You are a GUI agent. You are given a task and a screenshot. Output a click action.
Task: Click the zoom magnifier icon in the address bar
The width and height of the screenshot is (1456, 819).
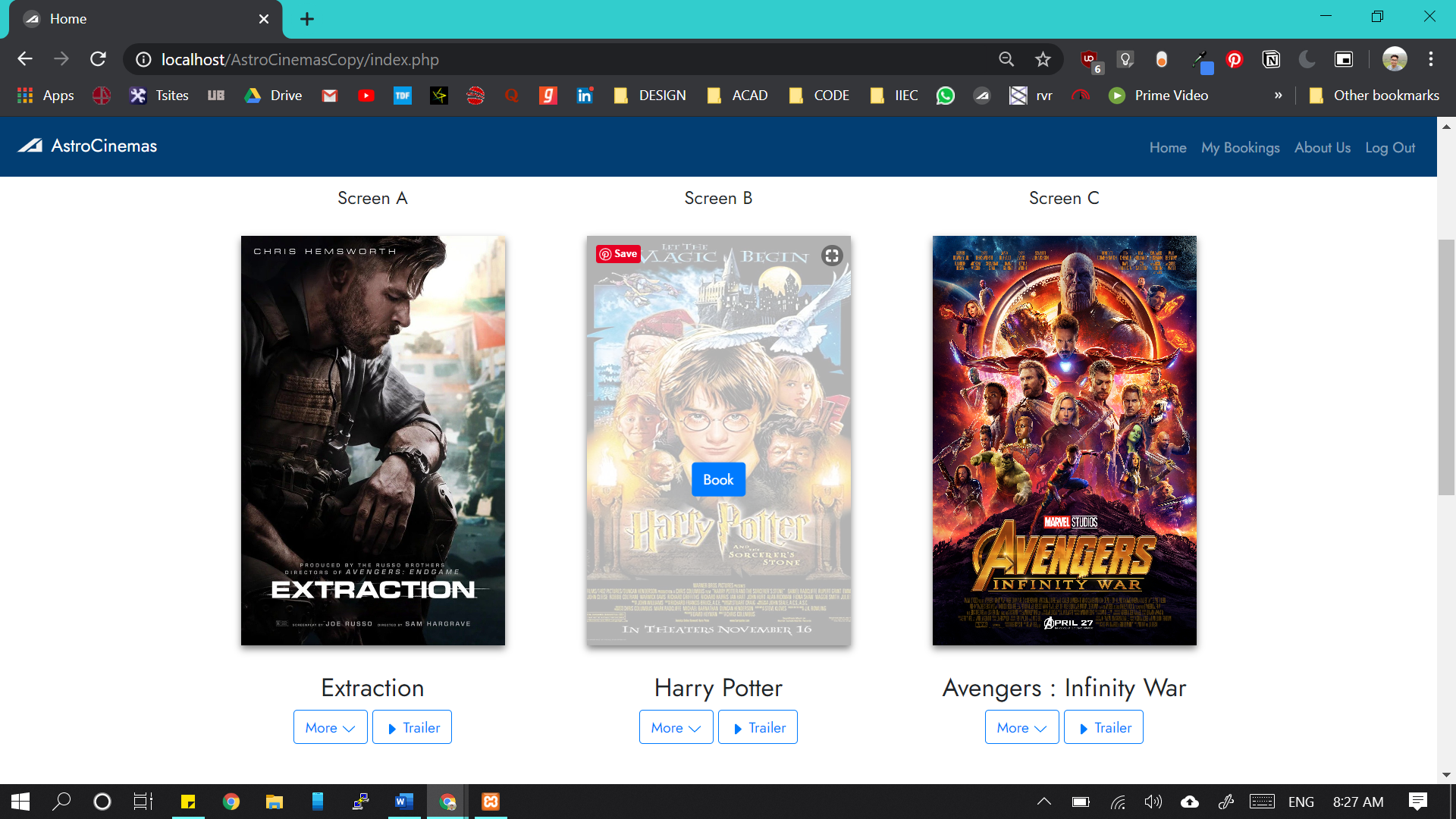pyautogui.click(x=1006, y=59)
